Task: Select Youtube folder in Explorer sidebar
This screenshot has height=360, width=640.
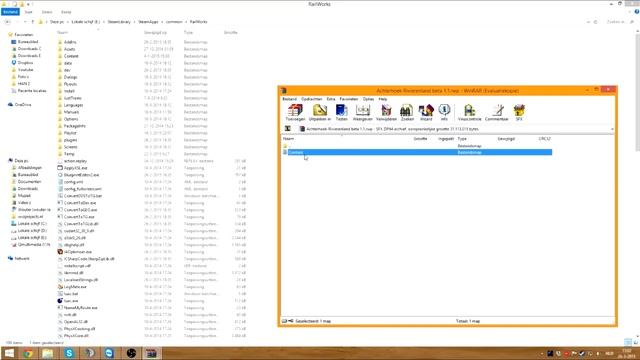Action: coord(25,69)
